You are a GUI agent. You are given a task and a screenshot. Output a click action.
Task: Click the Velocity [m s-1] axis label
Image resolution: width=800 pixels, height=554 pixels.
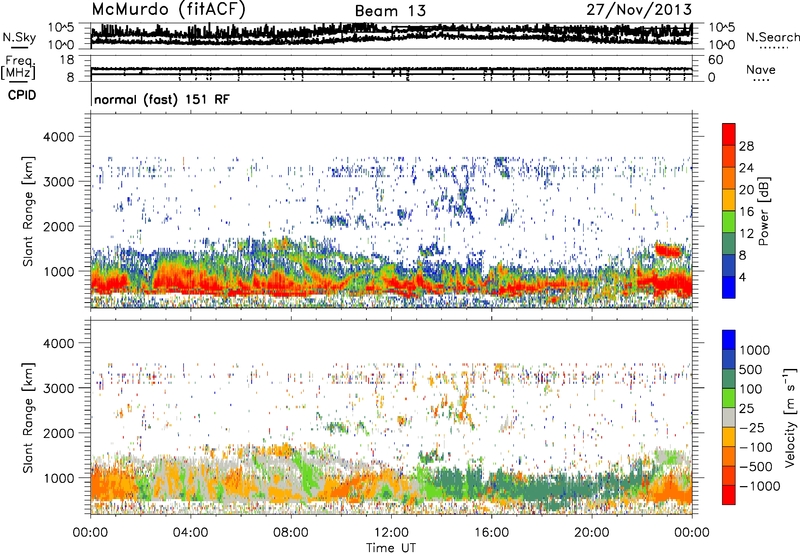(x=790, y=417)
